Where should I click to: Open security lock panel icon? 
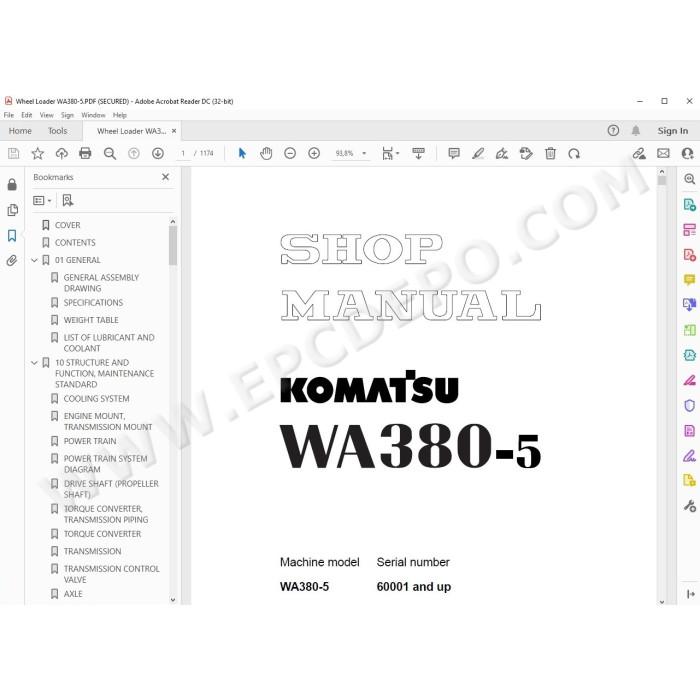tap(12, 184)
